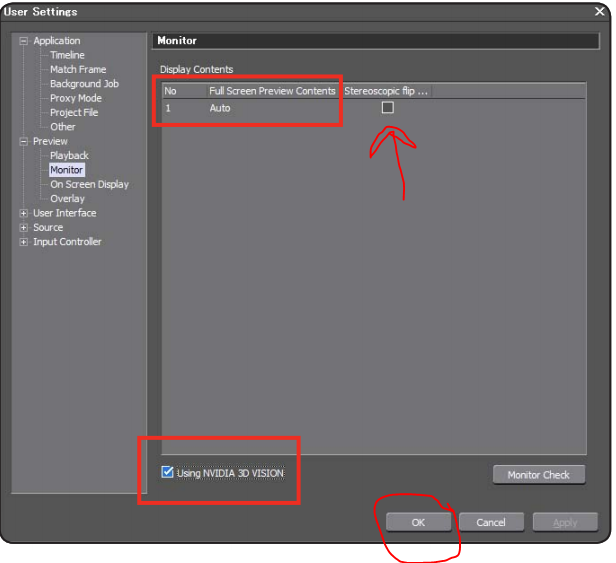Click the Auto preview contents cell
The width and height of the screenshot is (616, 563).
point(220,108)
